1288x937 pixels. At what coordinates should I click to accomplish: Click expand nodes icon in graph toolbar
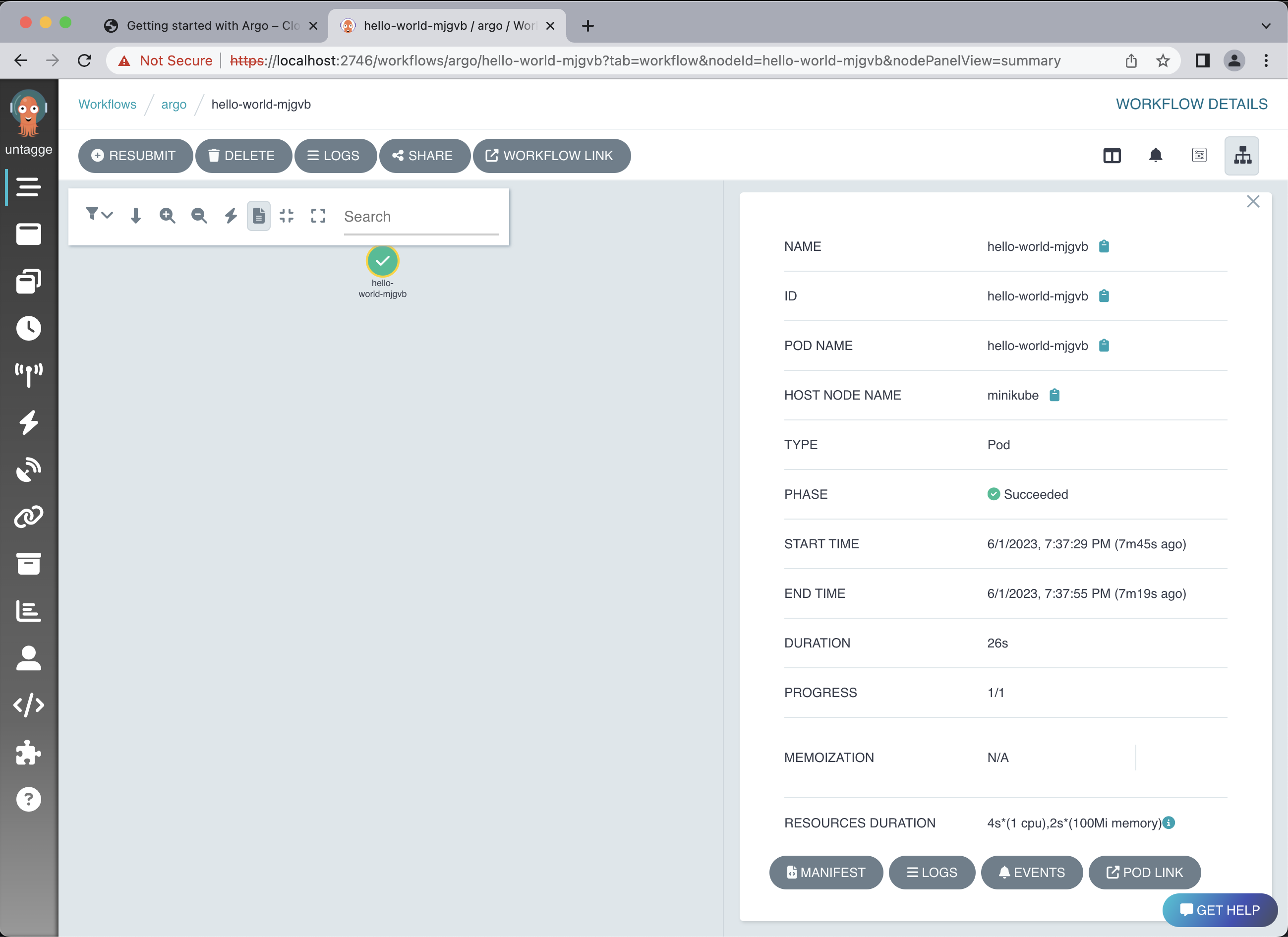point(318,216)
